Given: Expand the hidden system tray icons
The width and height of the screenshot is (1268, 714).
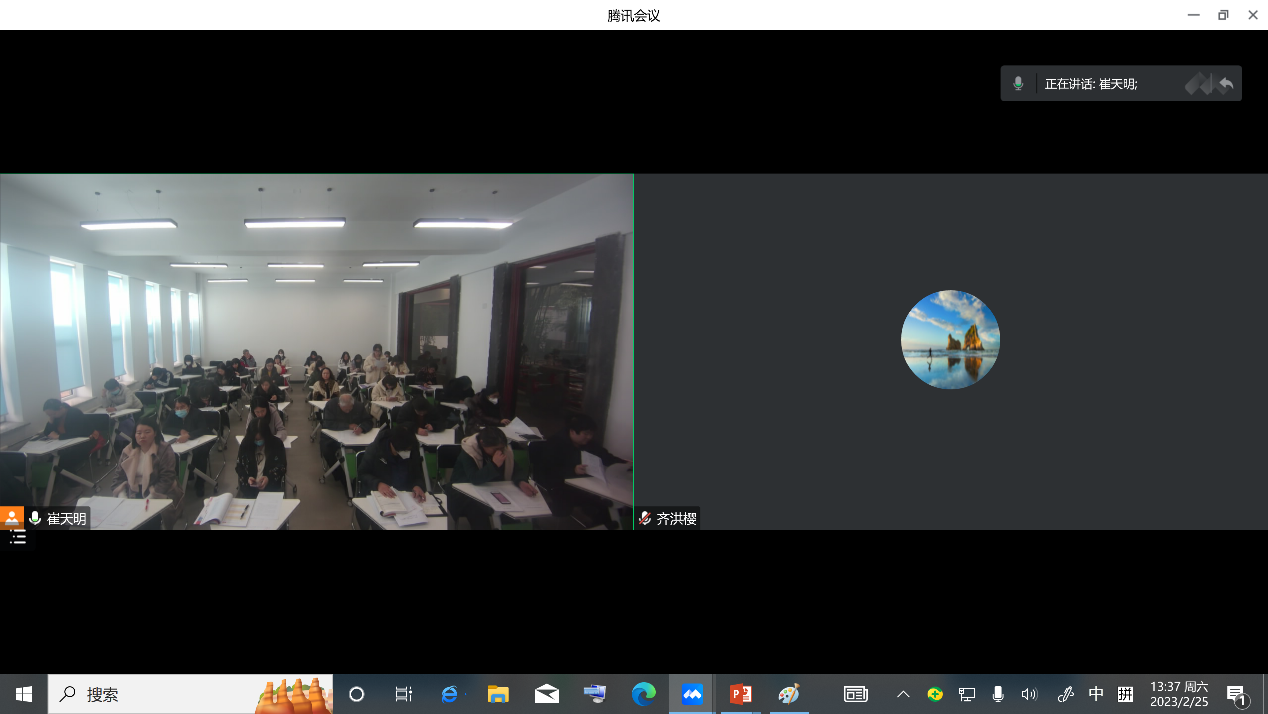Looking at the screenshot, I should [903, 694].
